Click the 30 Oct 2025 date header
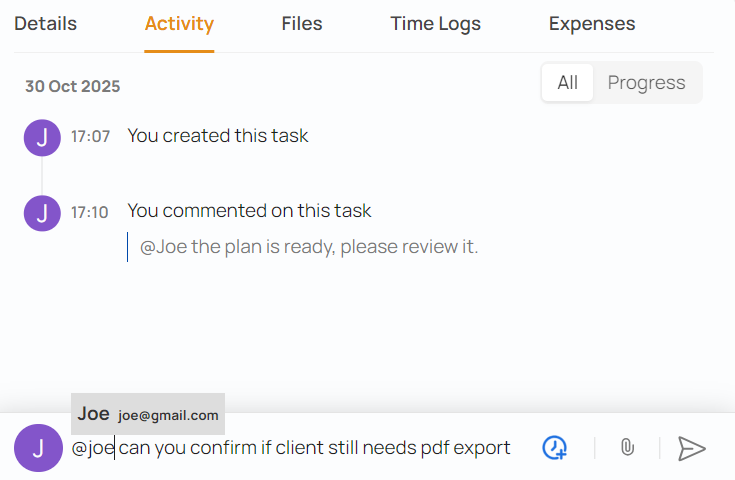 pos(72,87)
